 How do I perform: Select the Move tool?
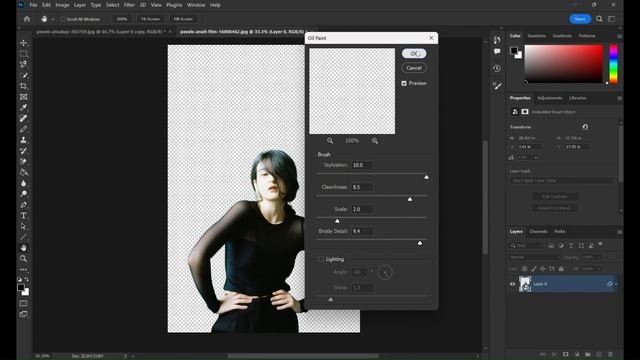coord(24,43)
